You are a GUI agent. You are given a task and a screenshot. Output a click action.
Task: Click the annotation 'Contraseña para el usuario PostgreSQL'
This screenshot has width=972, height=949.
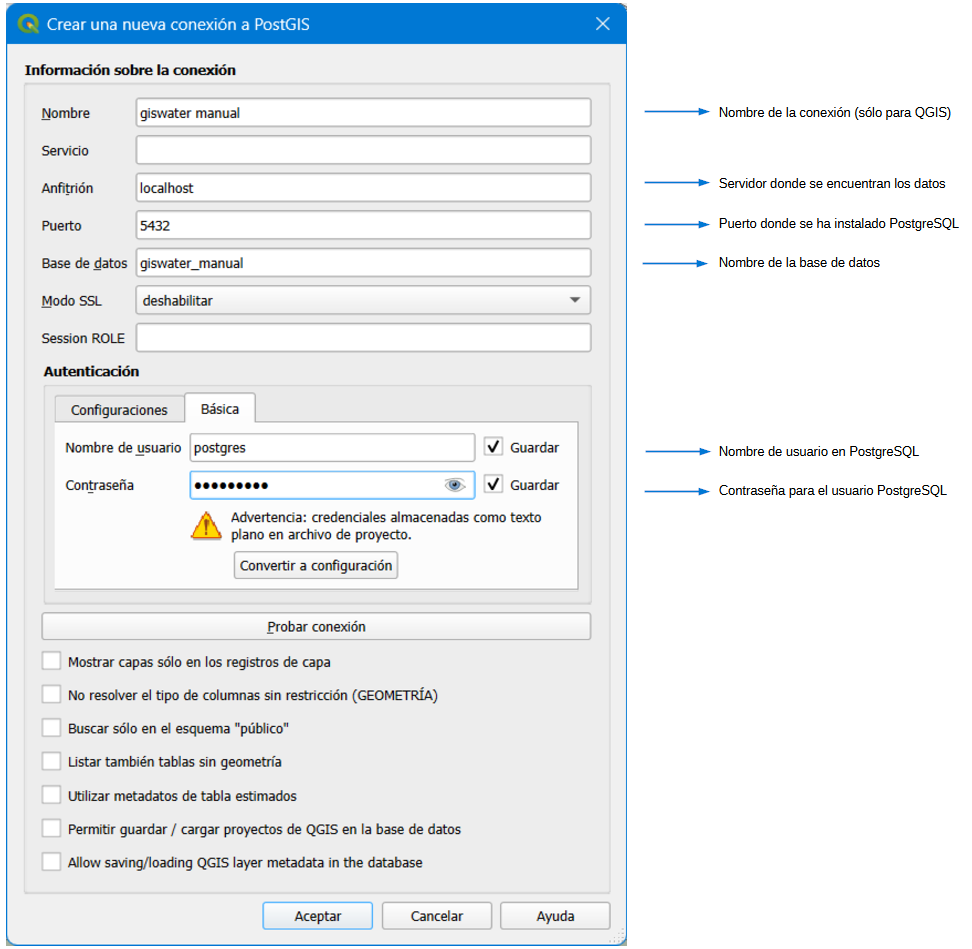click(x=833, y=490)
